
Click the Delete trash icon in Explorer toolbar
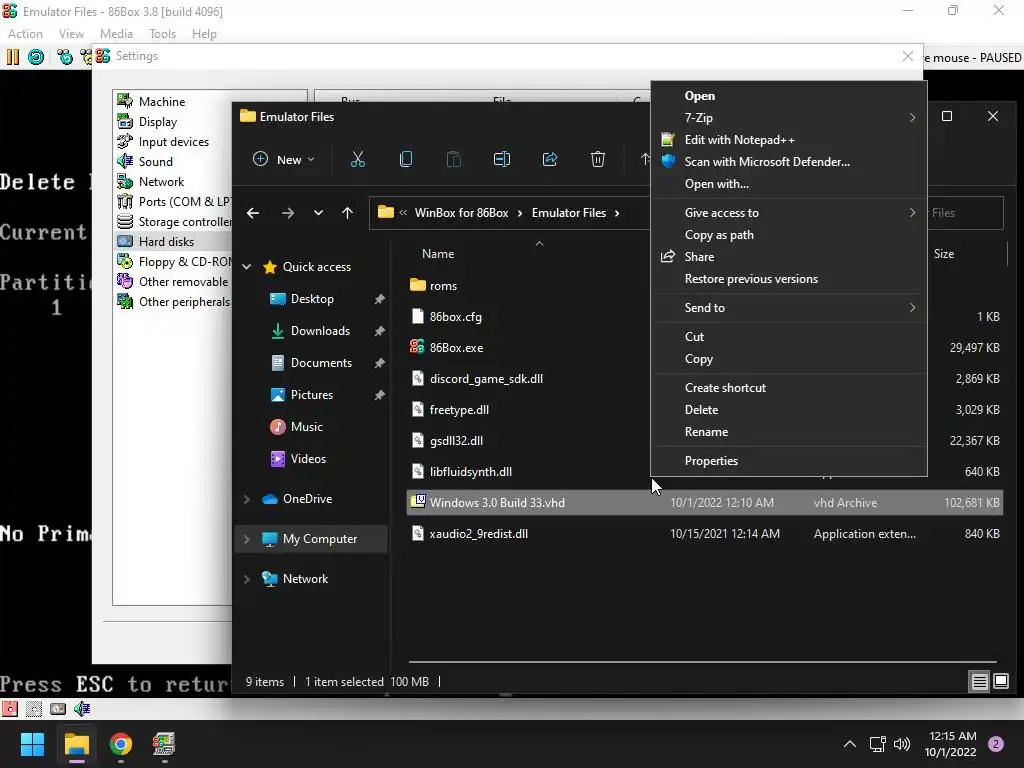point(598,159)
